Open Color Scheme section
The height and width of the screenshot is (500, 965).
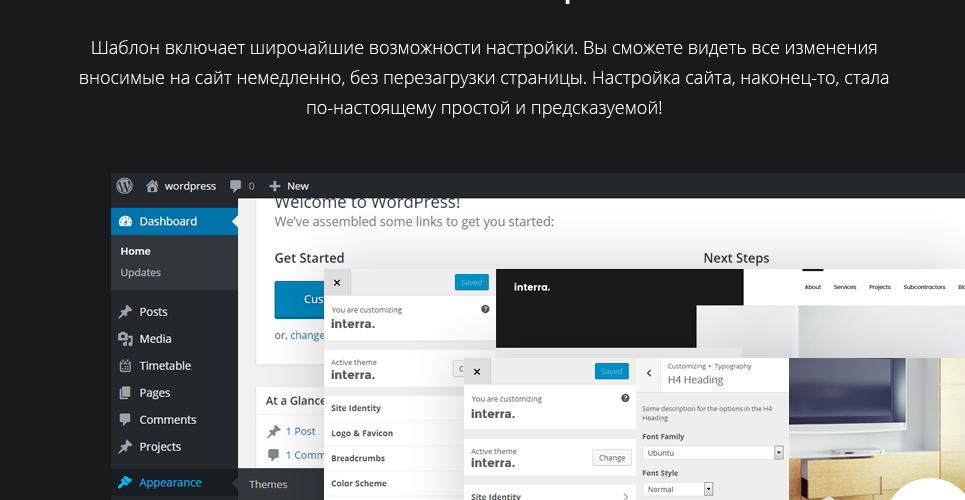pyautogui.click(x=394, y=484)
